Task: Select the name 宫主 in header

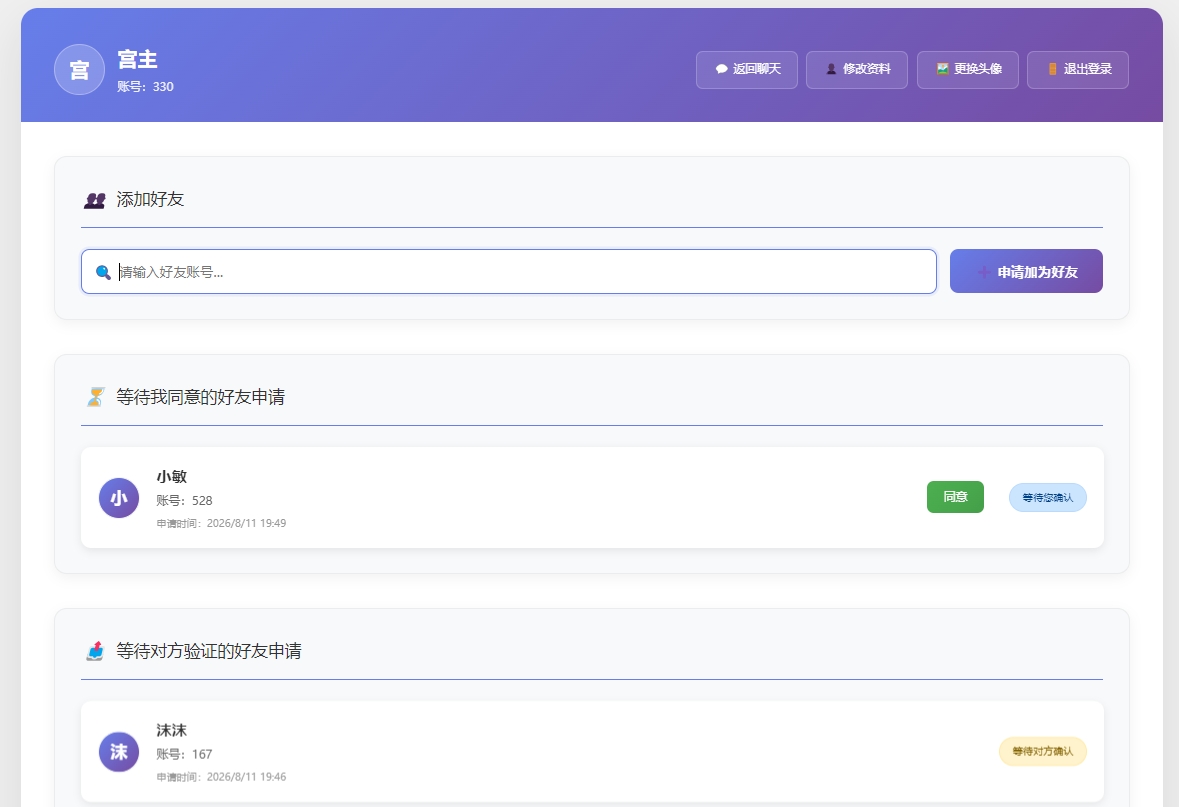Action: tap(138, 59)
